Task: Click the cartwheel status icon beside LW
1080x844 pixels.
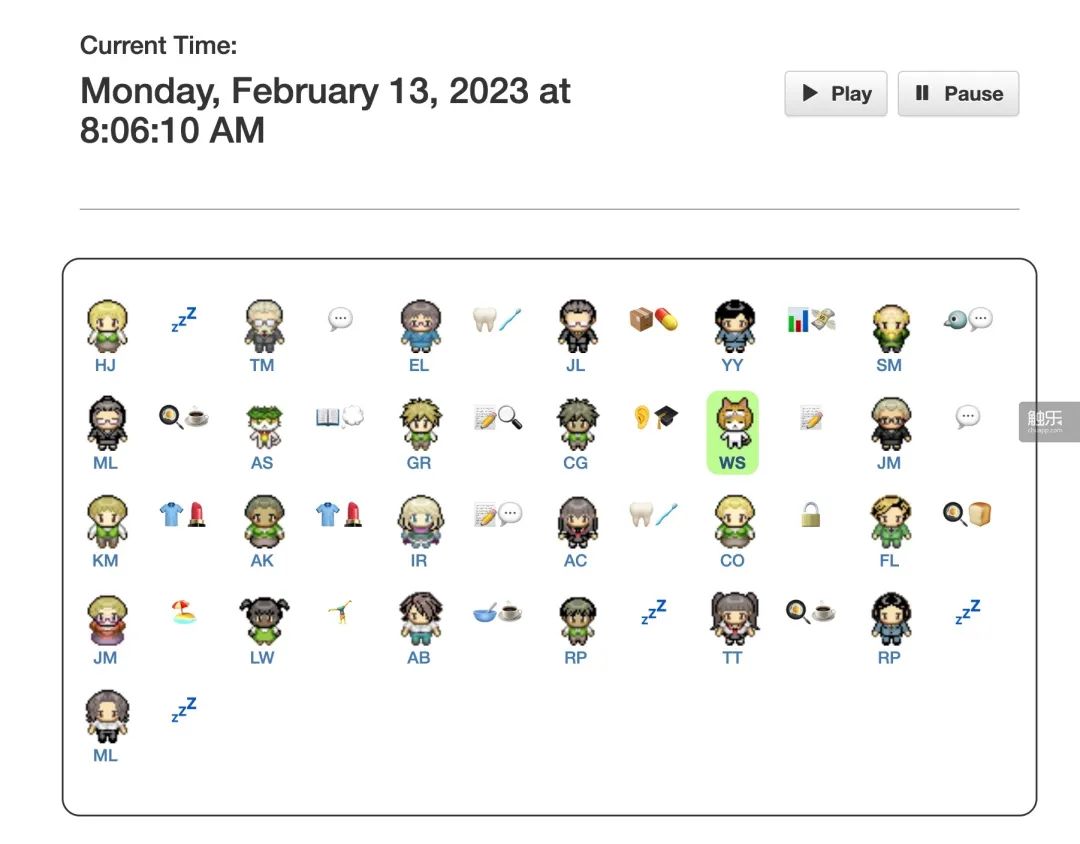Action: coord(340,612)
